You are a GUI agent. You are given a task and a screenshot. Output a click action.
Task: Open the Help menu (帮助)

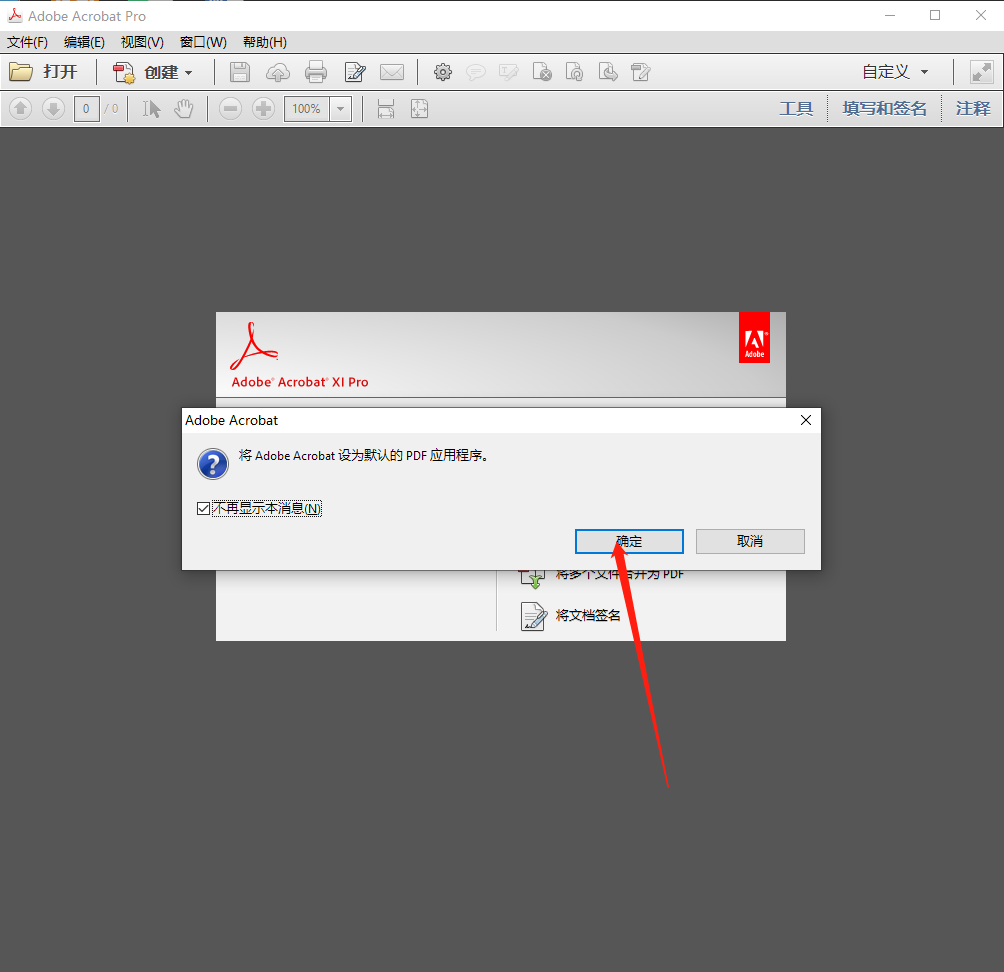[x=265, y=42]
